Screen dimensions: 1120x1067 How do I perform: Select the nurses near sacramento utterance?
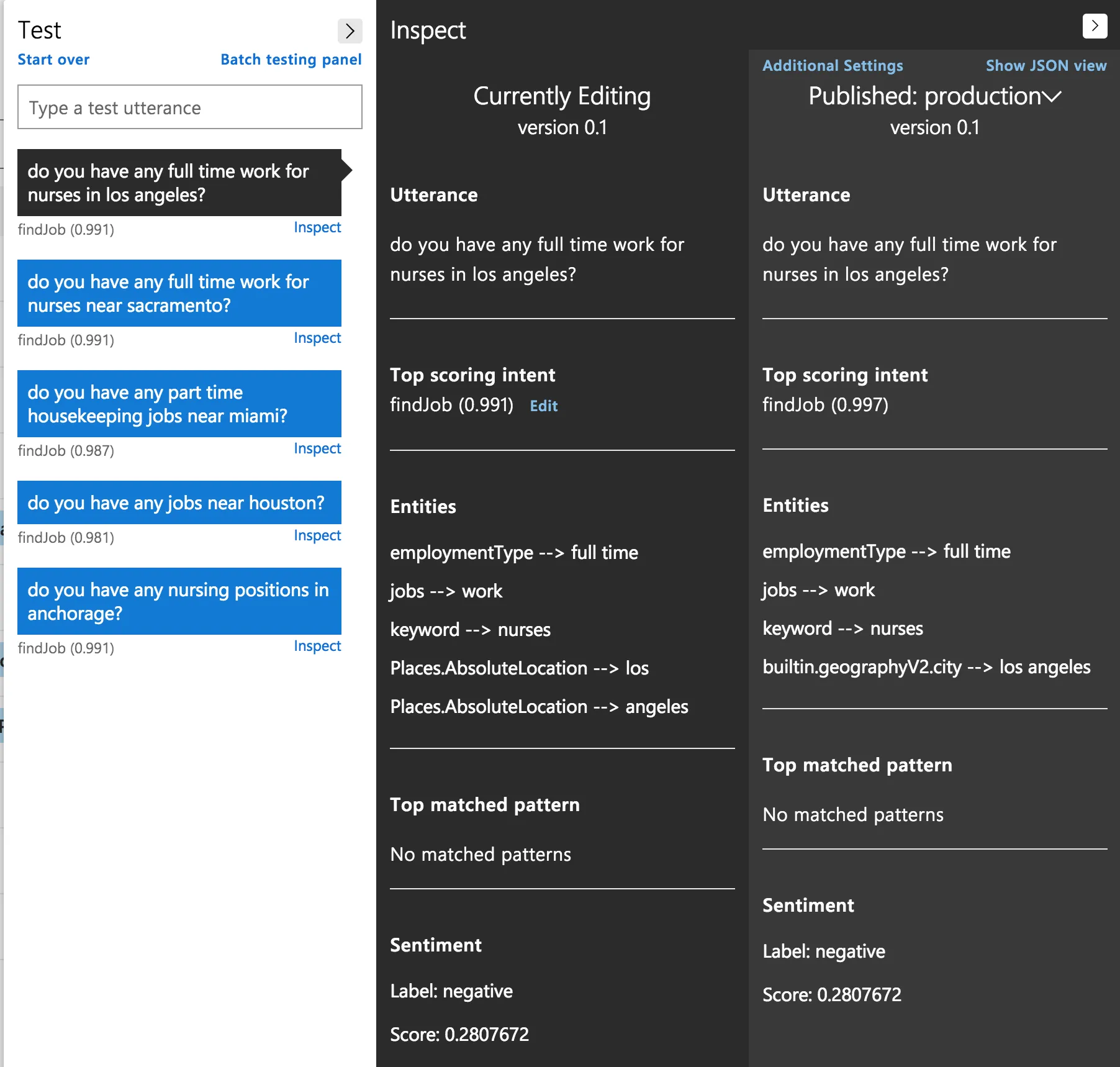click(x=179, y=293)
